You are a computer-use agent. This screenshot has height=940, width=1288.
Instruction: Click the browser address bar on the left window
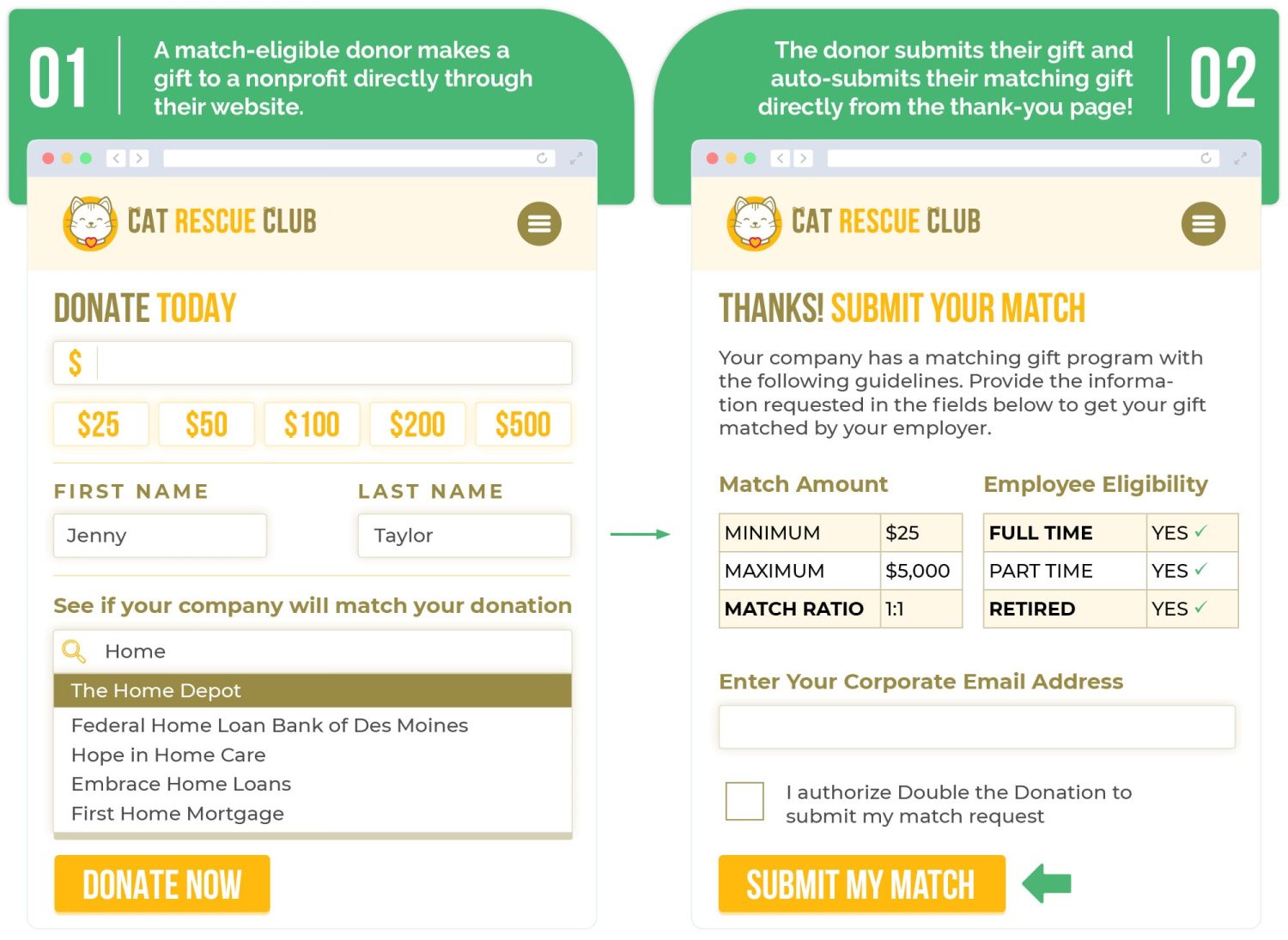(x=352, y=158)
